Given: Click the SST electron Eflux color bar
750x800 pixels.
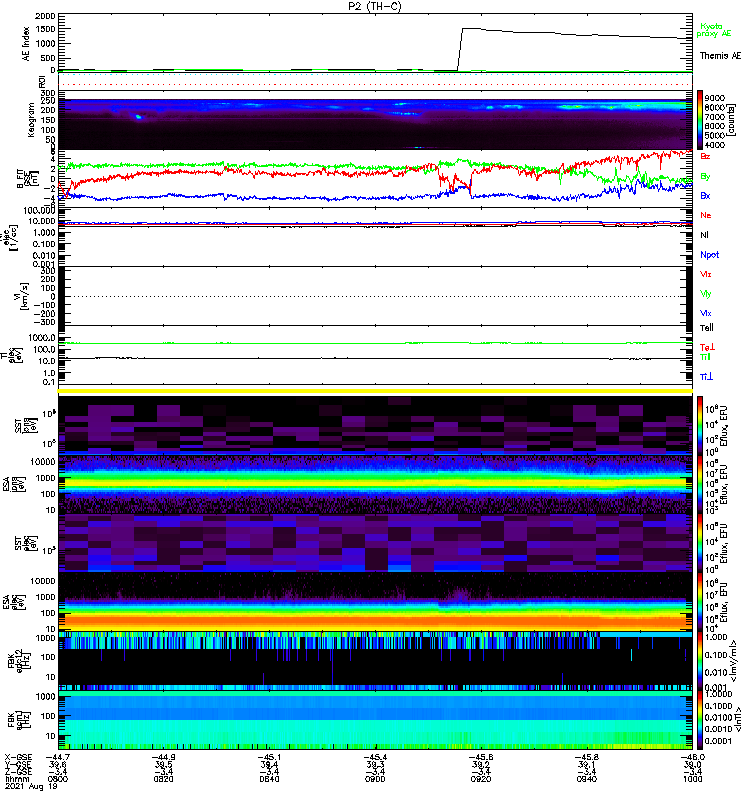Looking at the screenshot, I should 700,543.
